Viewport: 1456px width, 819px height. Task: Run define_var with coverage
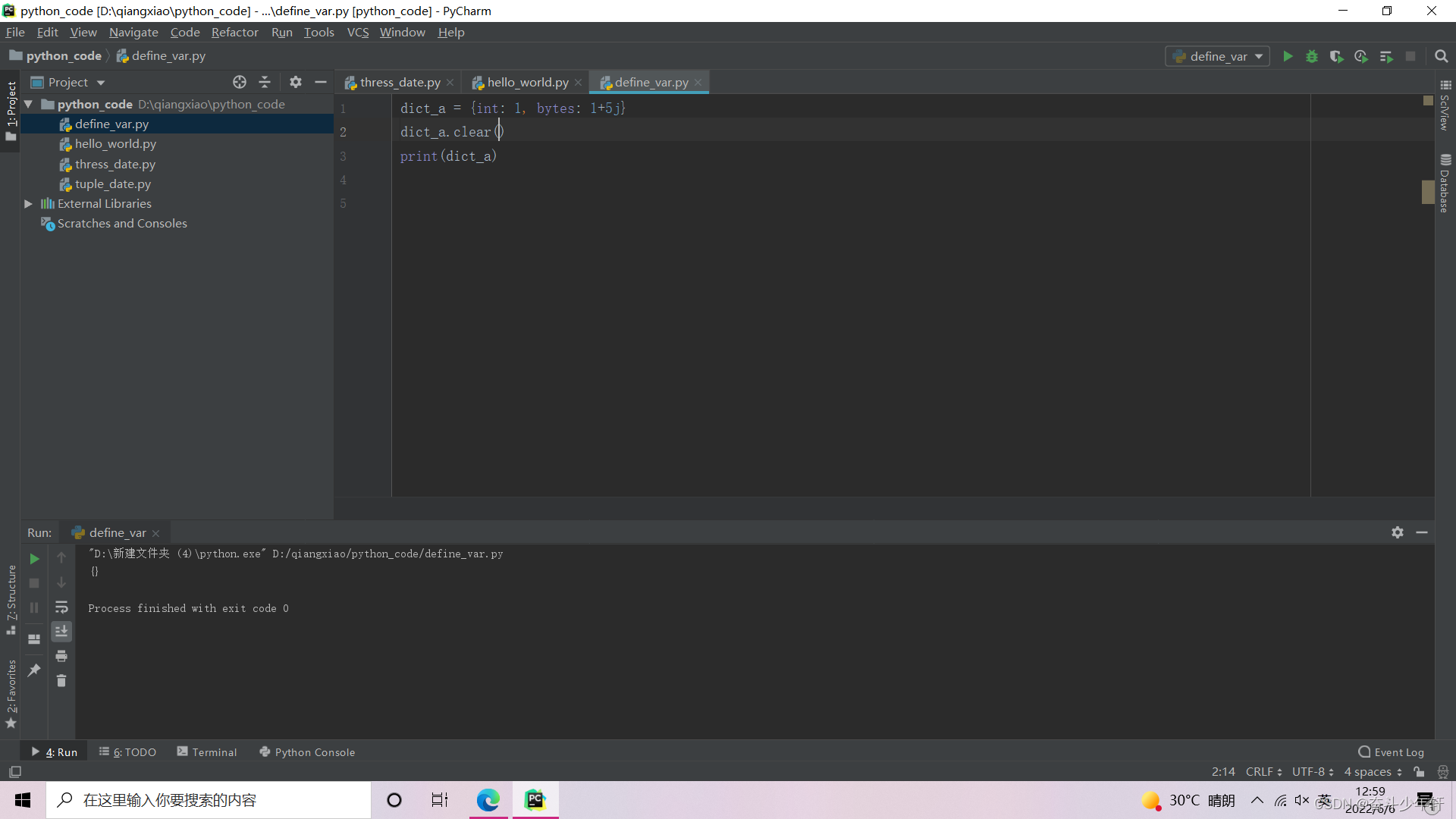click(1337, 56)
